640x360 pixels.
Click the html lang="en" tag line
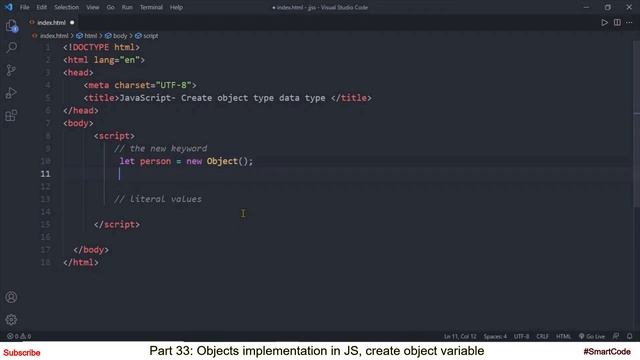[x=104, y=60]
